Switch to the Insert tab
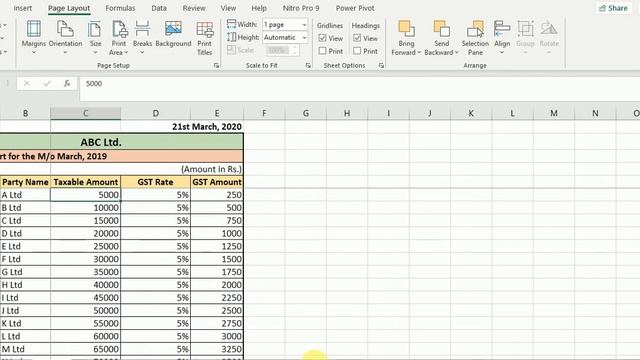 coord(23,8)
